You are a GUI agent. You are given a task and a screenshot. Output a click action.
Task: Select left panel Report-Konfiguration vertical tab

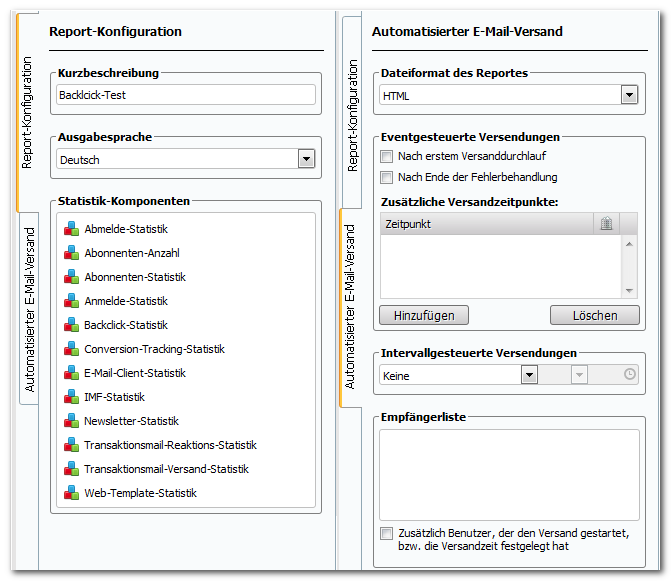(x=27, y=113)
